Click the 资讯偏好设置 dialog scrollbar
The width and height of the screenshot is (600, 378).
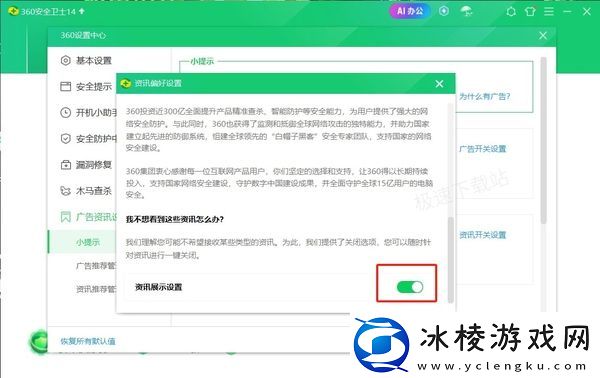[451, 259]
